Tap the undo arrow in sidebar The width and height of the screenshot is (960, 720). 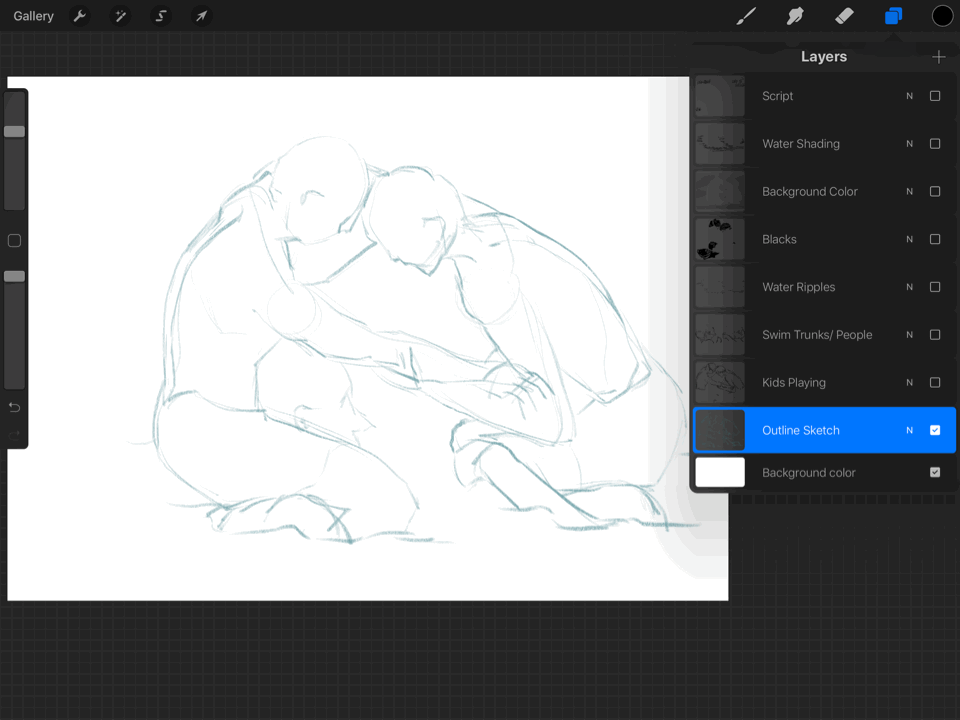[14, 407]
